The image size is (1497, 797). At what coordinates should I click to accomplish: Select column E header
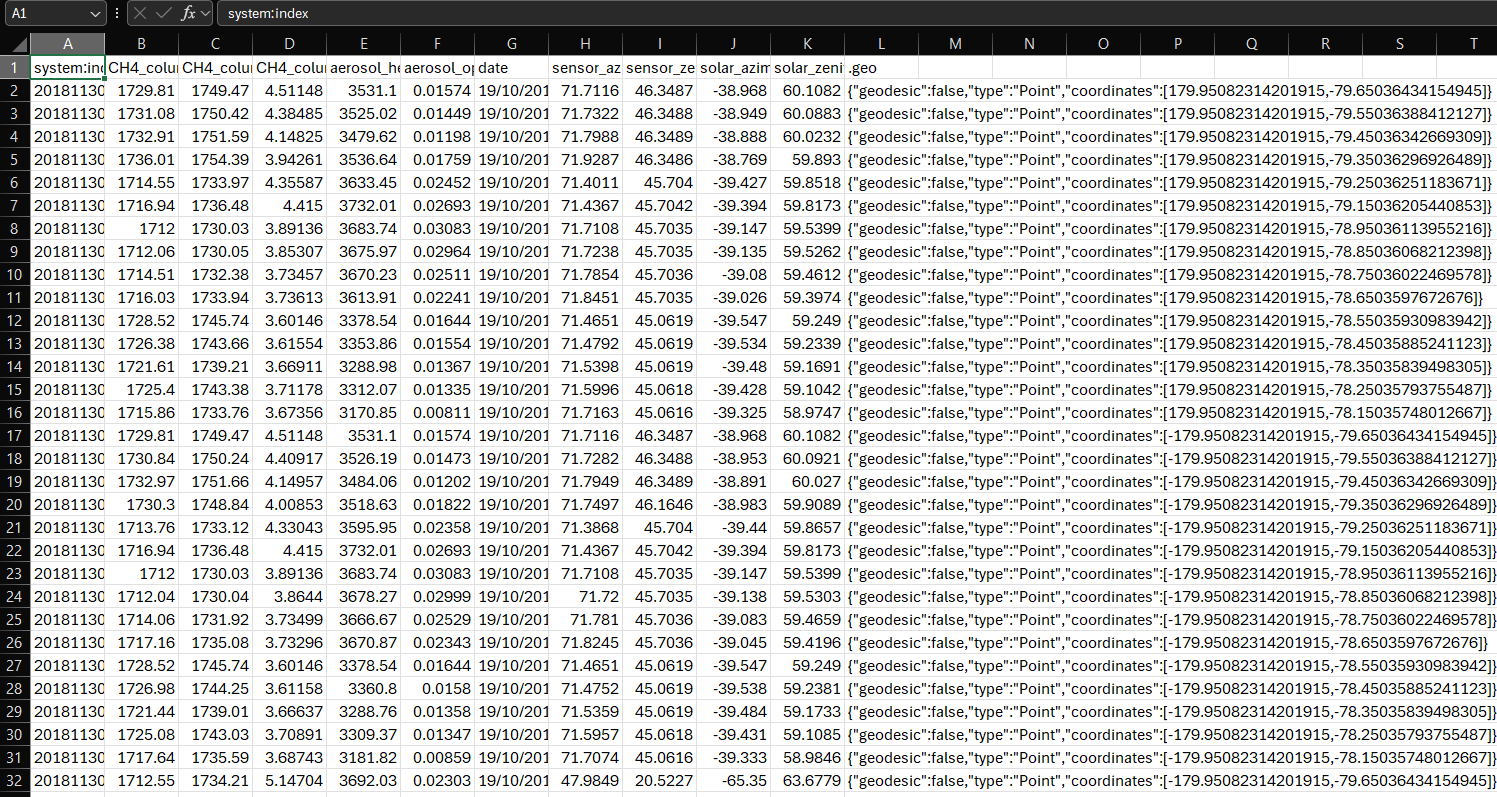tap(363, 44)
